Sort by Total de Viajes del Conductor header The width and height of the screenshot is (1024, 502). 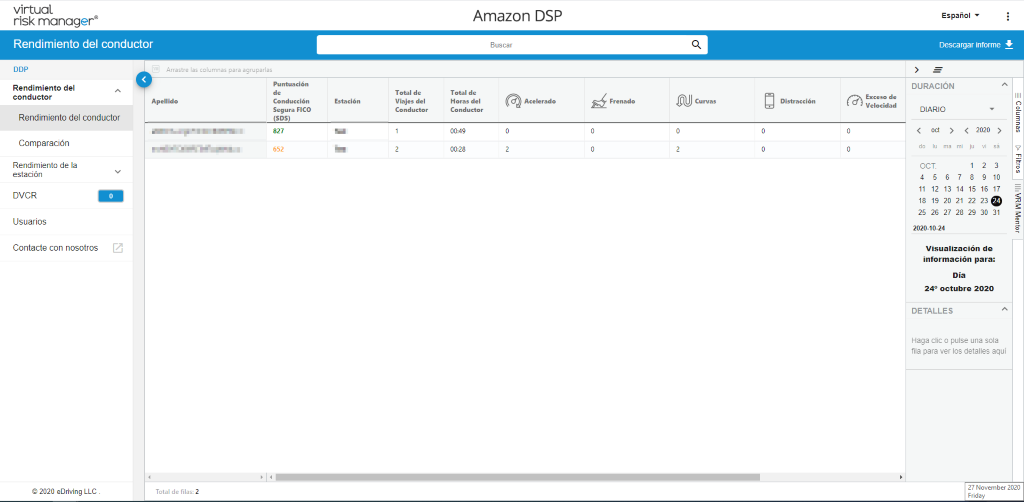coord(411,101)
